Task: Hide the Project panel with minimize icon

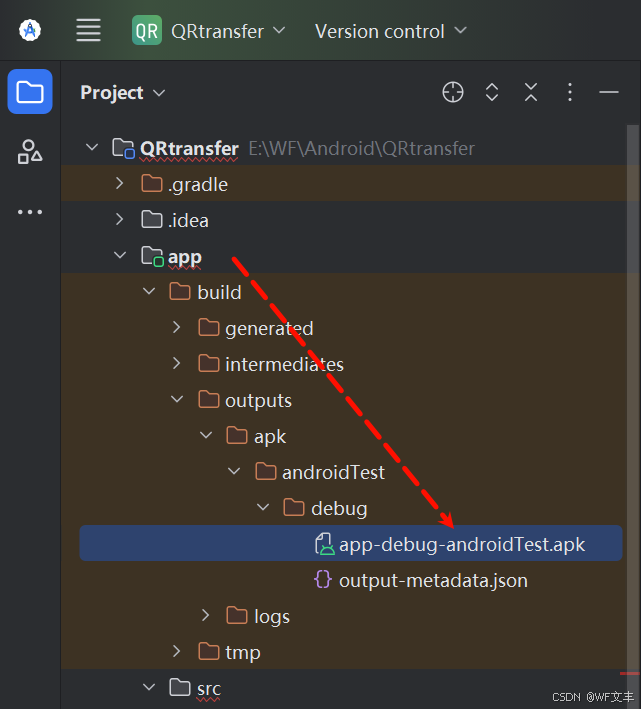Action: pyautogui.click(x=609, y=93)
